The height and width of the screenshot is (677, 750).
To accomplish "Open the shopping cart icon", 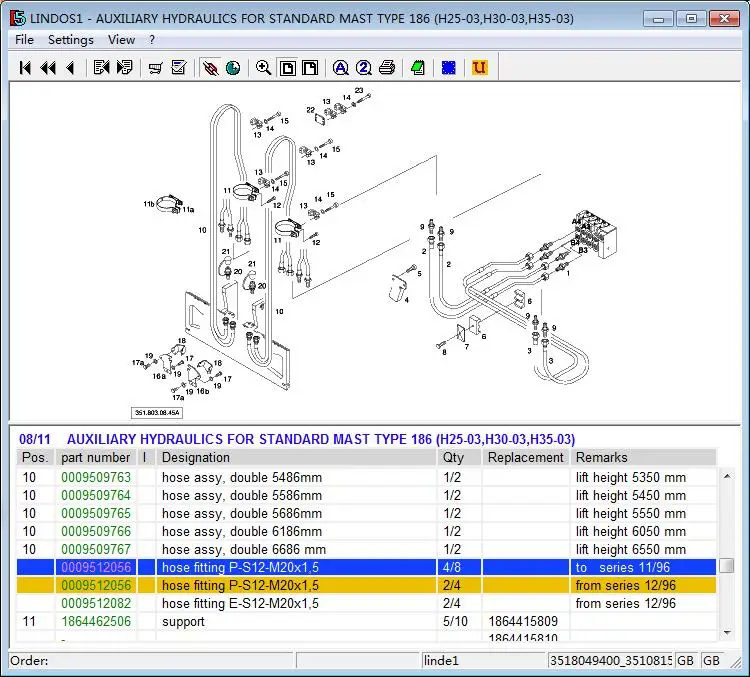I will click(155, 68).
